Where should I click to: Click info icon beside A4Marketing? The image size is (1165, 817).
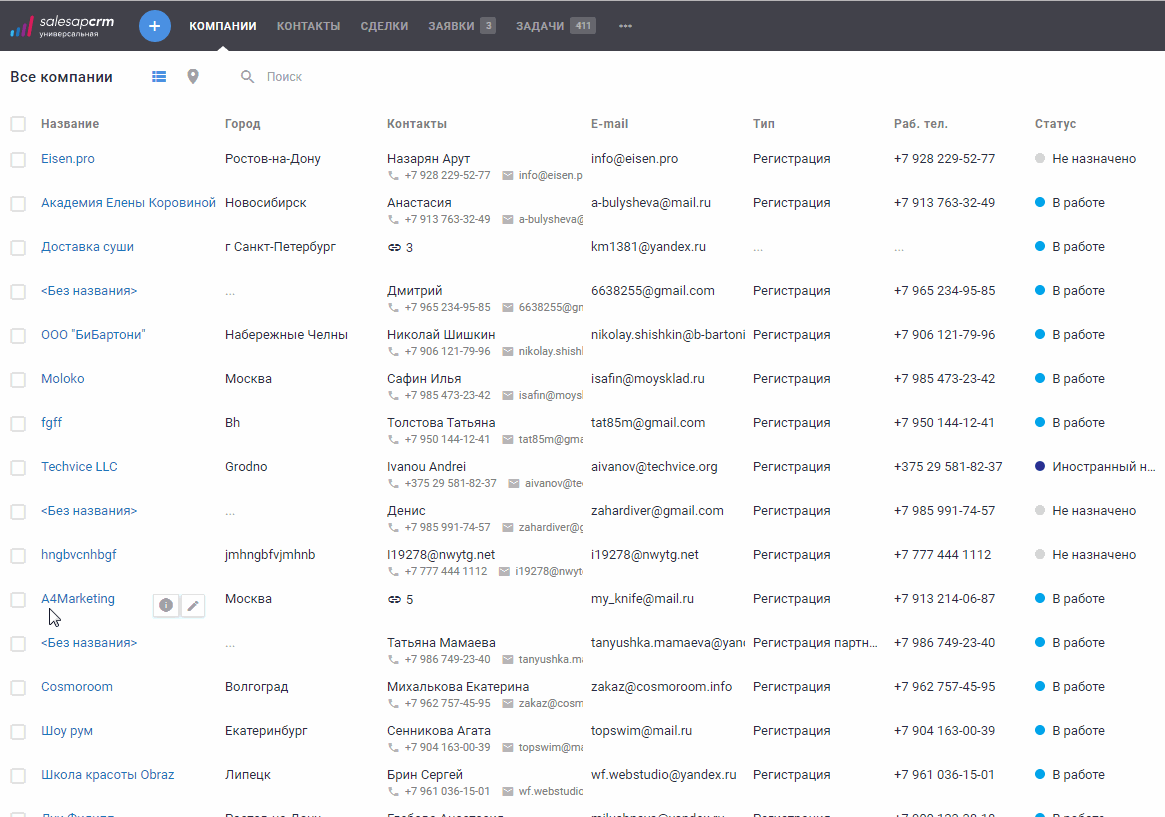166,605
